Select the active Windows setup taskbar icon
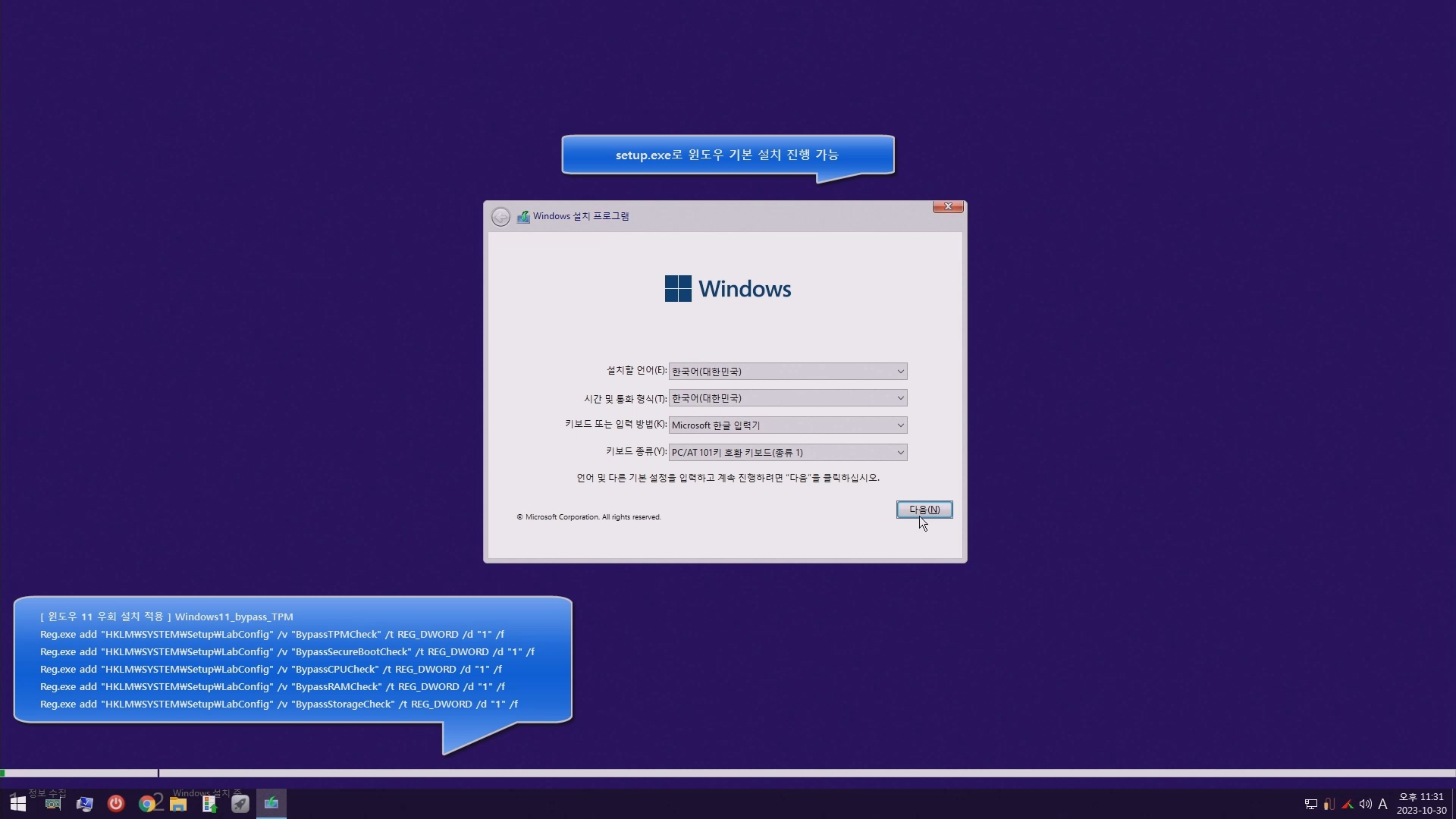 point(271,804)
